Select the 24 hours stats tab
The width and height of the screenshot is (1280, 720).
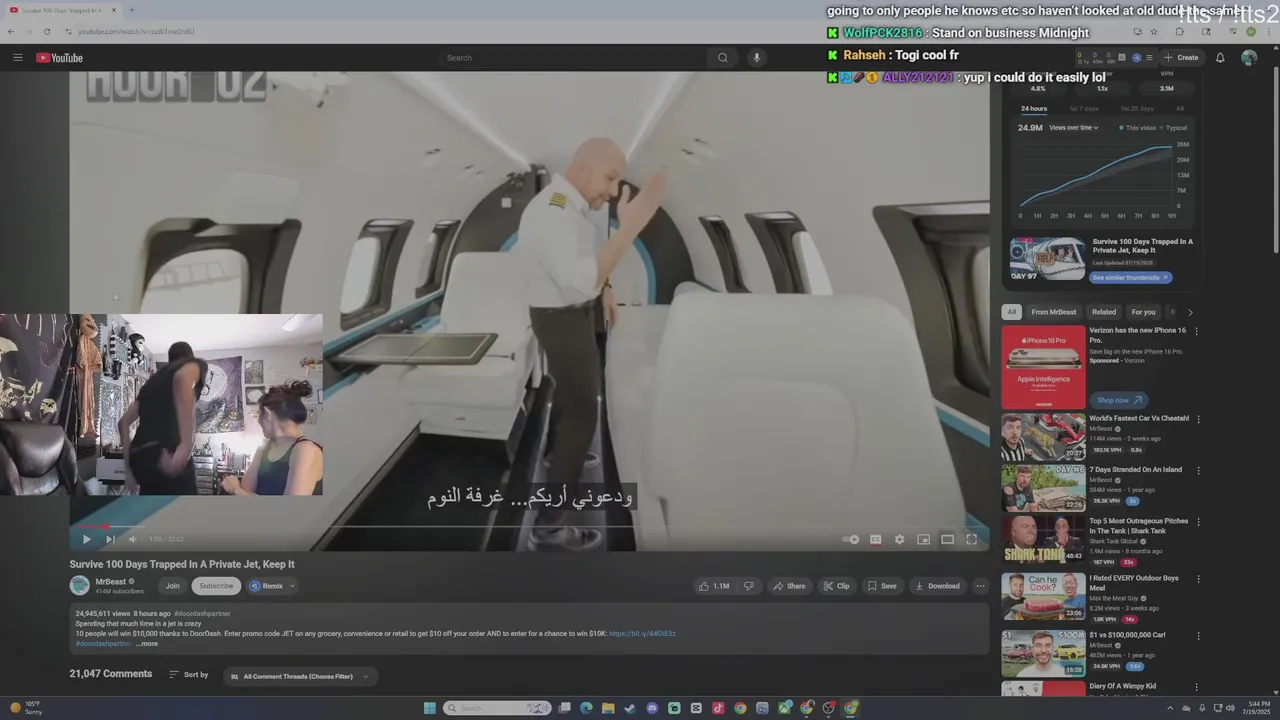coord(1034,108)
